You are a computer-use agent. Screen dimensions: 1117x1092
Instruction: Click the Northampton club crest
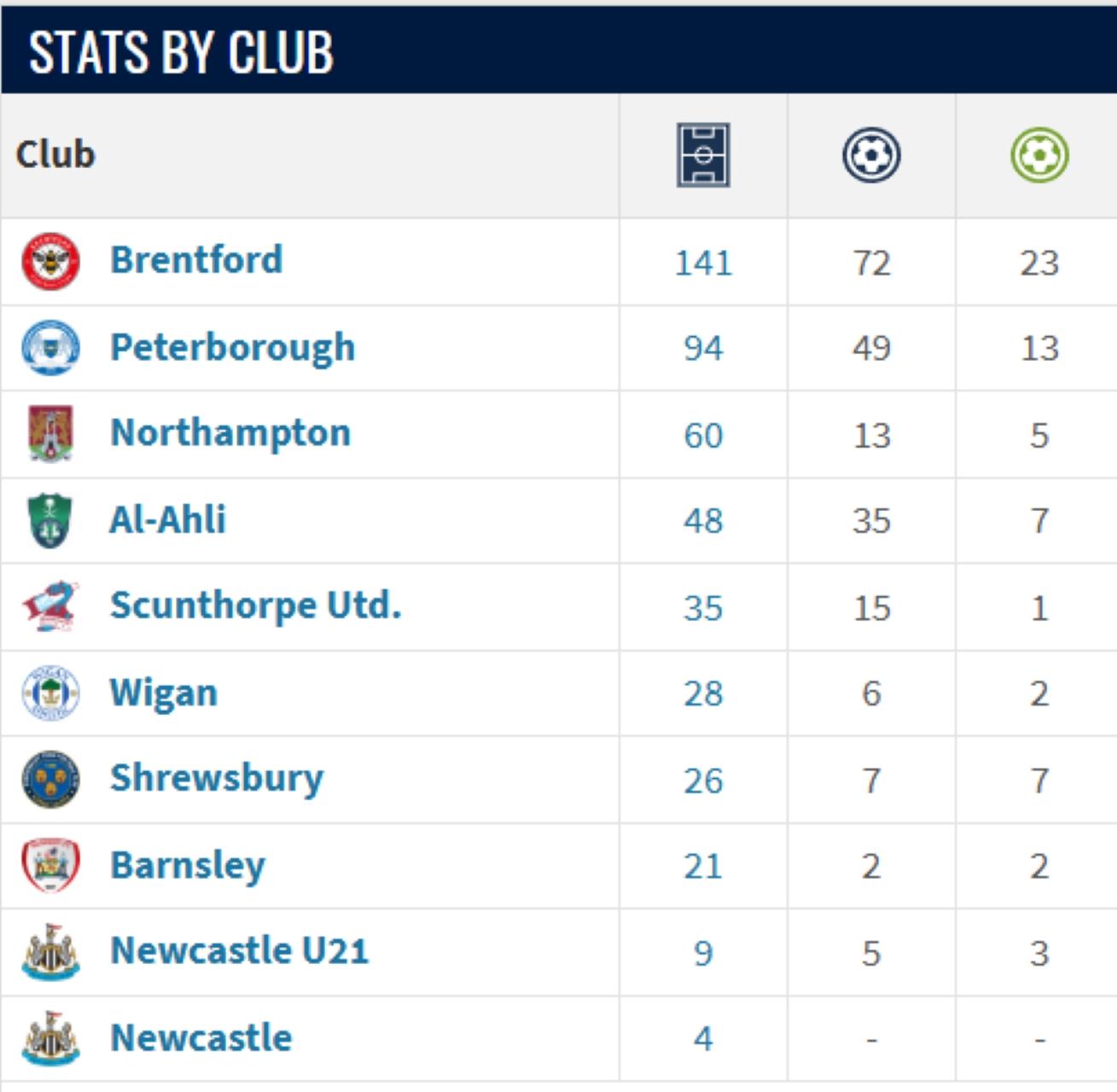coord(50,433)
